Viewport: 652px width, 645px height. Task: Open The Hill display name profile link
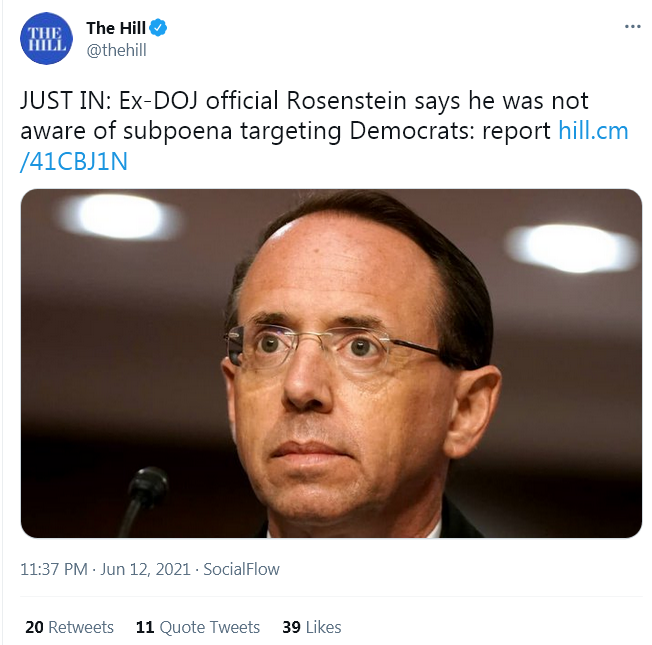point(116,28)
